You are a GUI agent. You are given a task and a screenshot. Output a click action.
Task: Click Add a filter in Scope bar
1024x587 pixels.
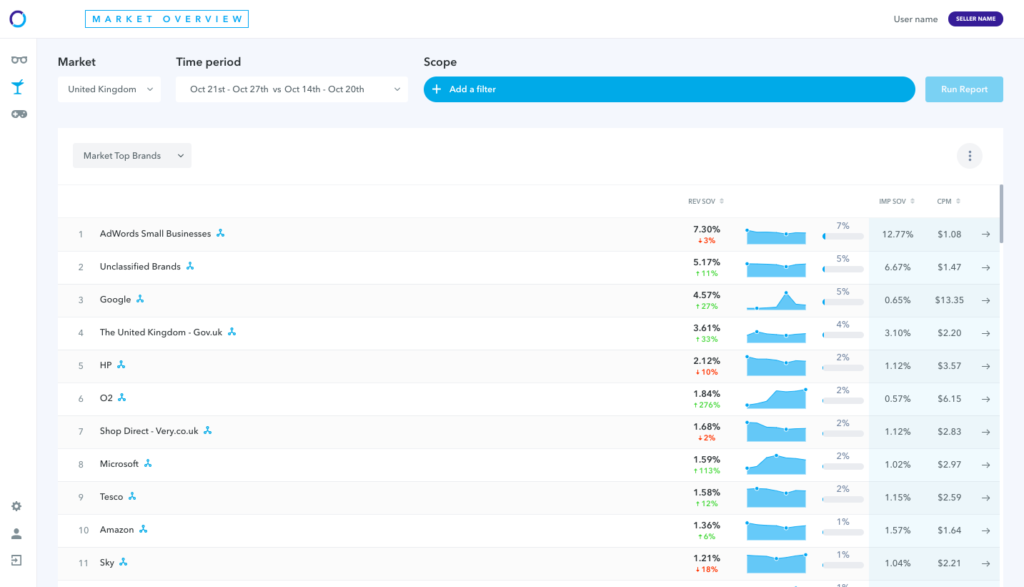point(669,89)
